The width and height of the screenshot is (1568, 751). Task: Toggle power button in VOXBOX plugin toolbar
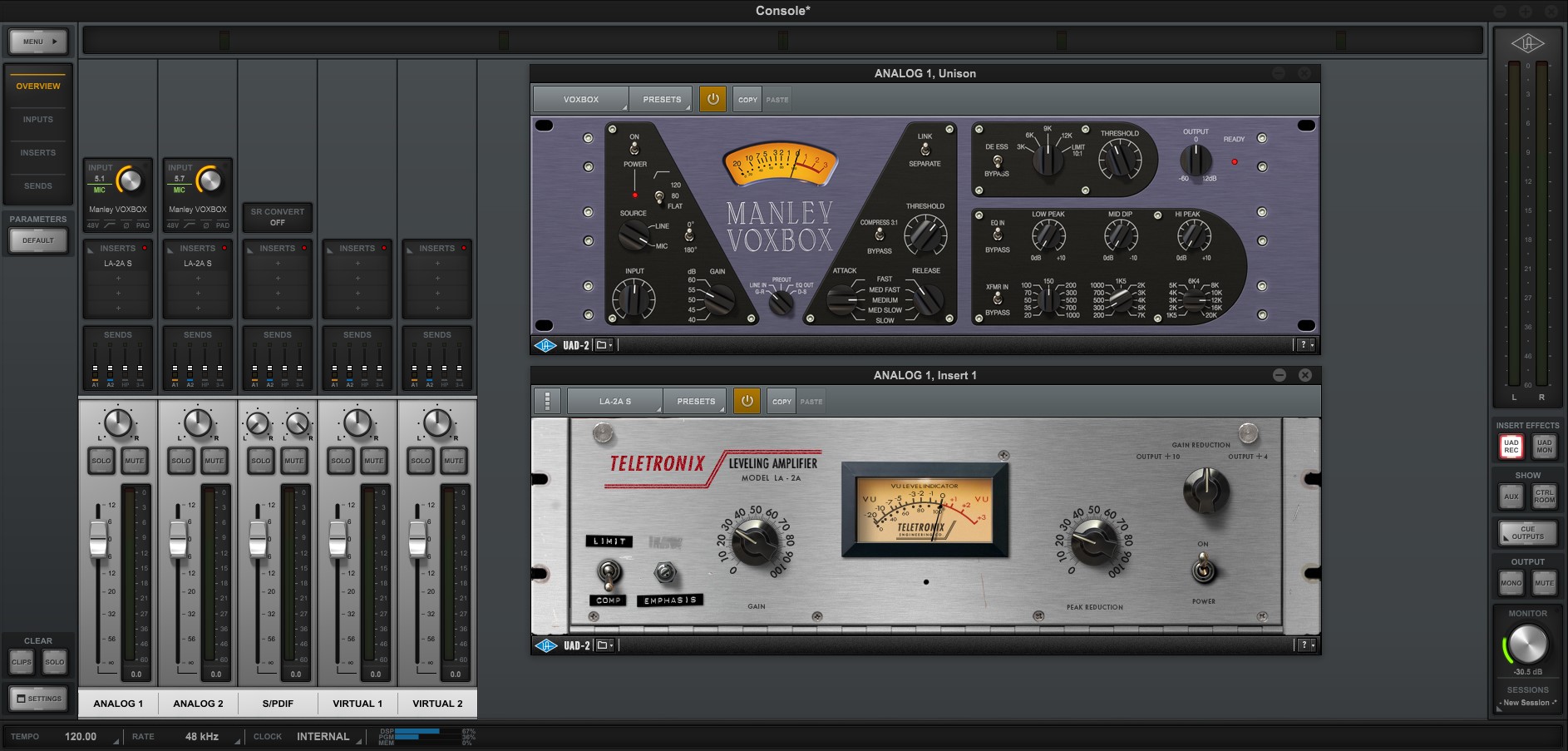pos(713,99)
